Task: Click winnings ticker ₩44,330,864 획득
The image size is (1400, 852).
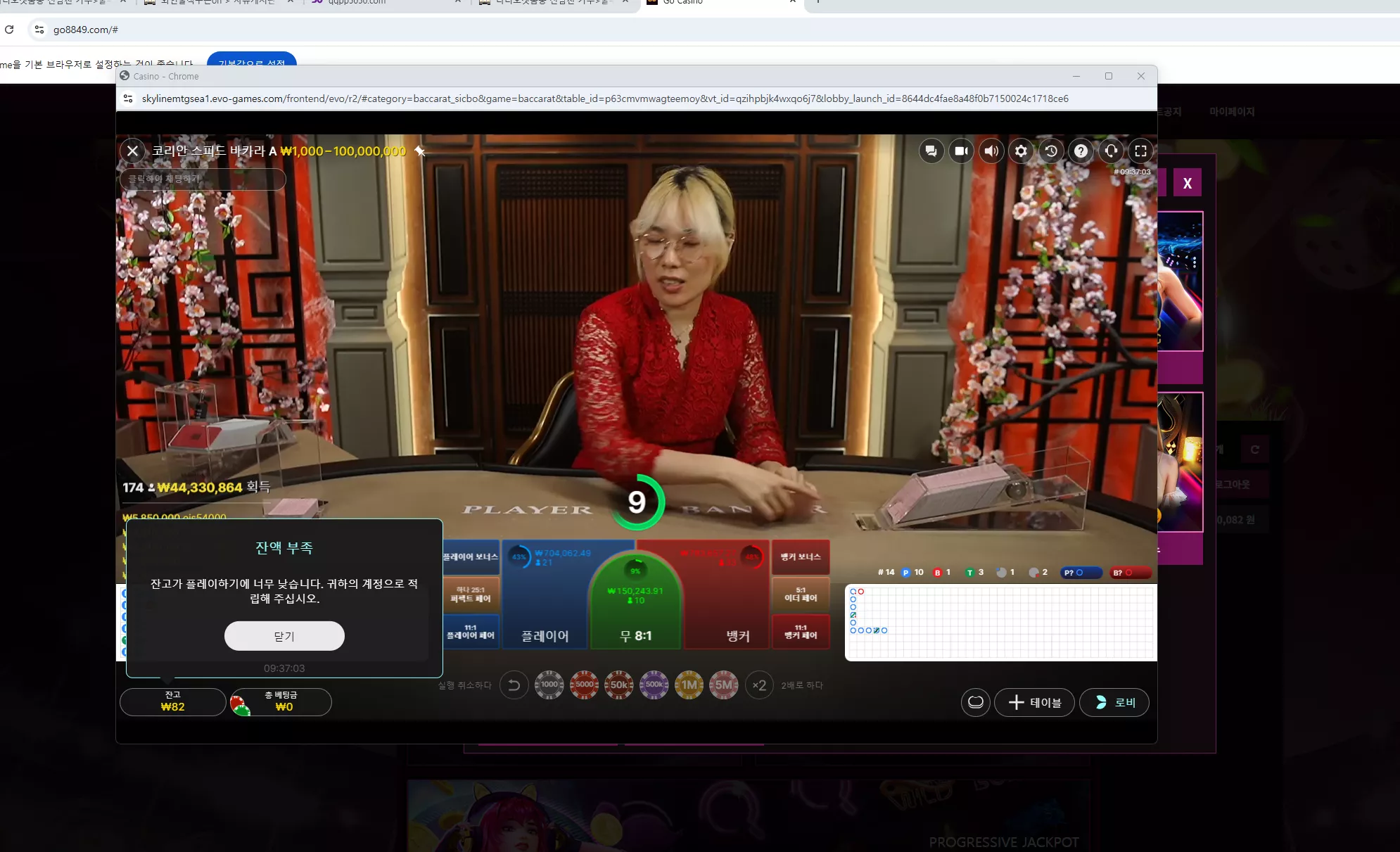Action: coord(196,487)
